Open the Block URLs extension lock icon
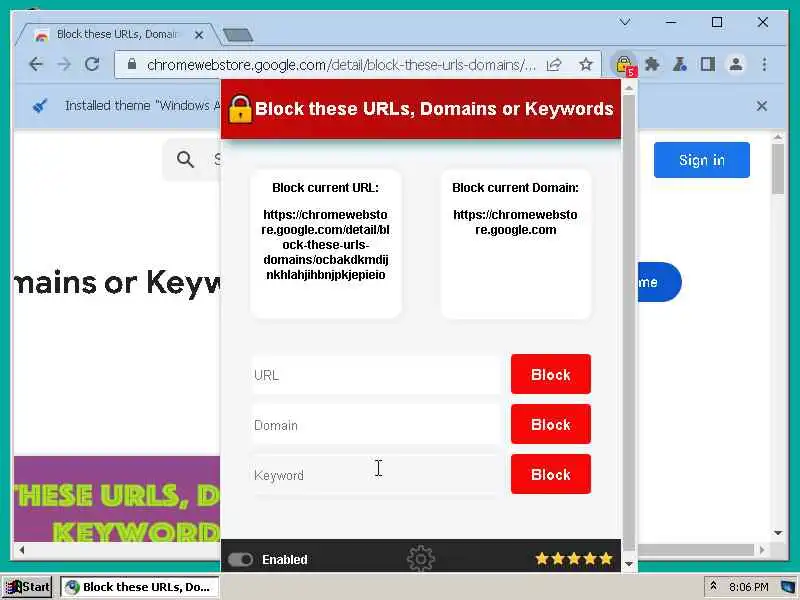 pyautogui.click(x=624, y=65)
